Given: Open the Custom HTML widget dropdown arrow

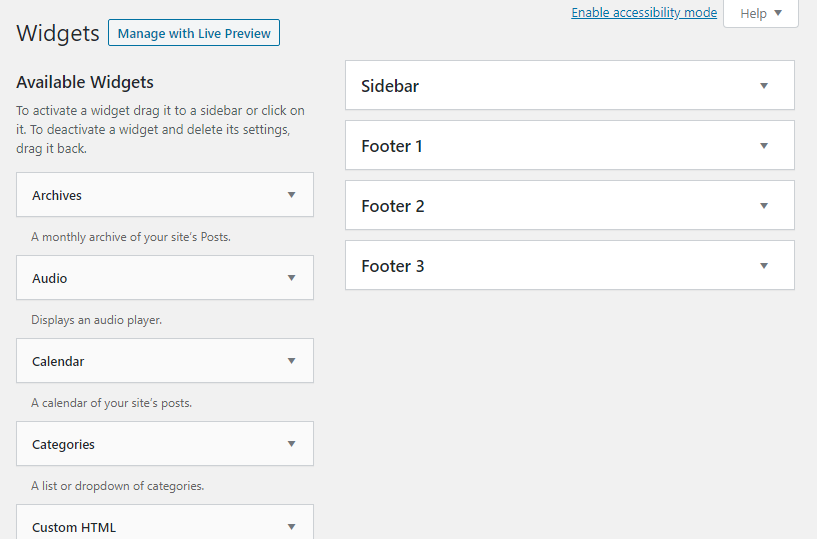Looking at the screenshot, I should (x=291, y=526).
